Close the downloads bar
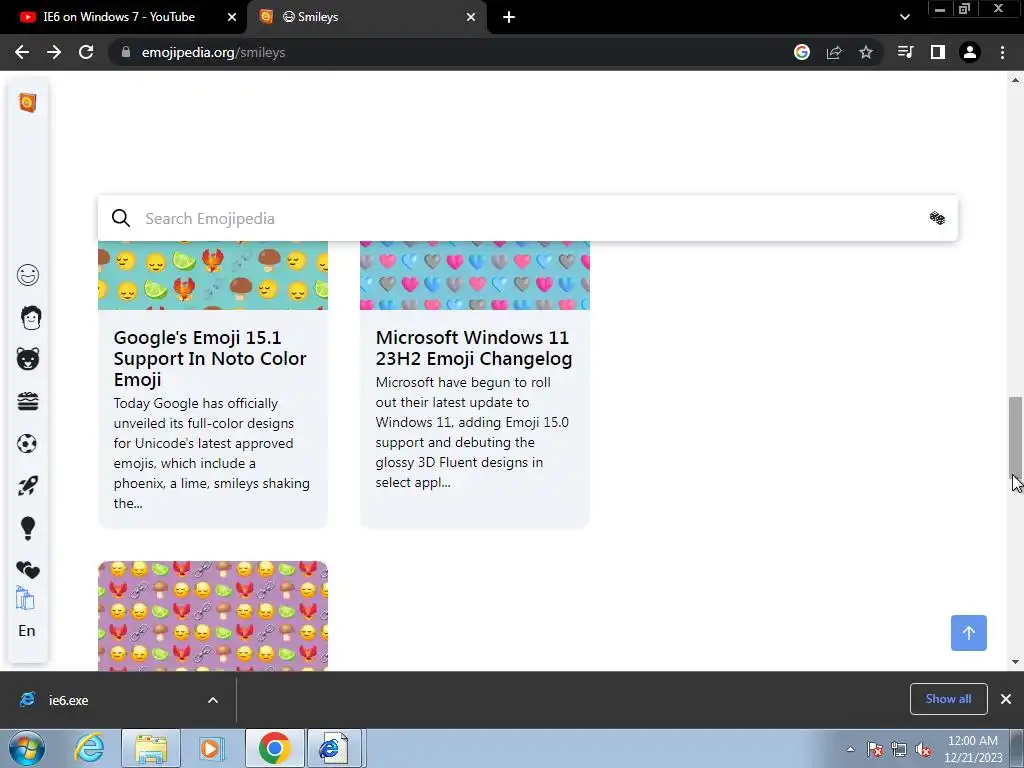This screenshot has height=768, width=1024. (1006, 699)
